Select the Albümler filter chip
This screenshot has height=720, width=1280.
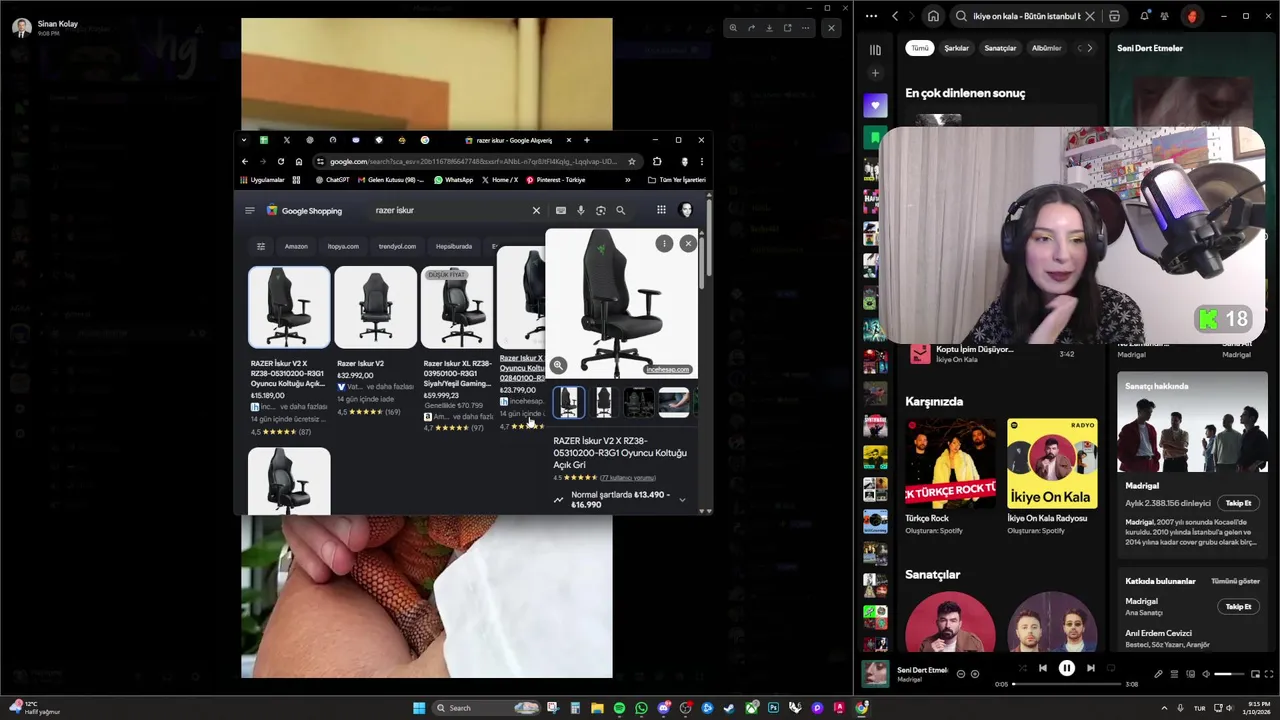pos(1046,48)
